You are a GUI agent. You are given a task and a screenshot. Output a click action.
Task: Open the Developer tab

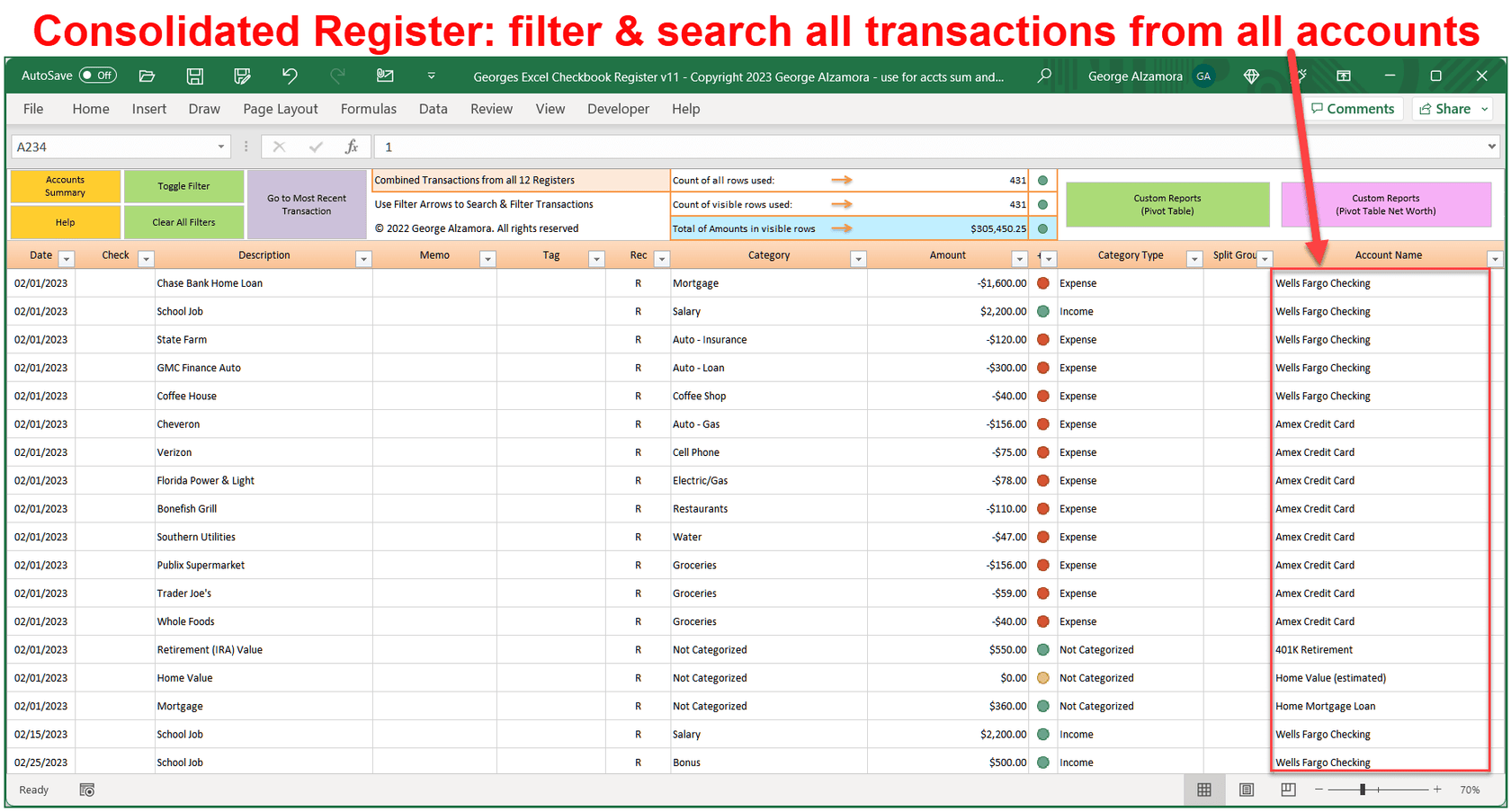tap(618, 109)
